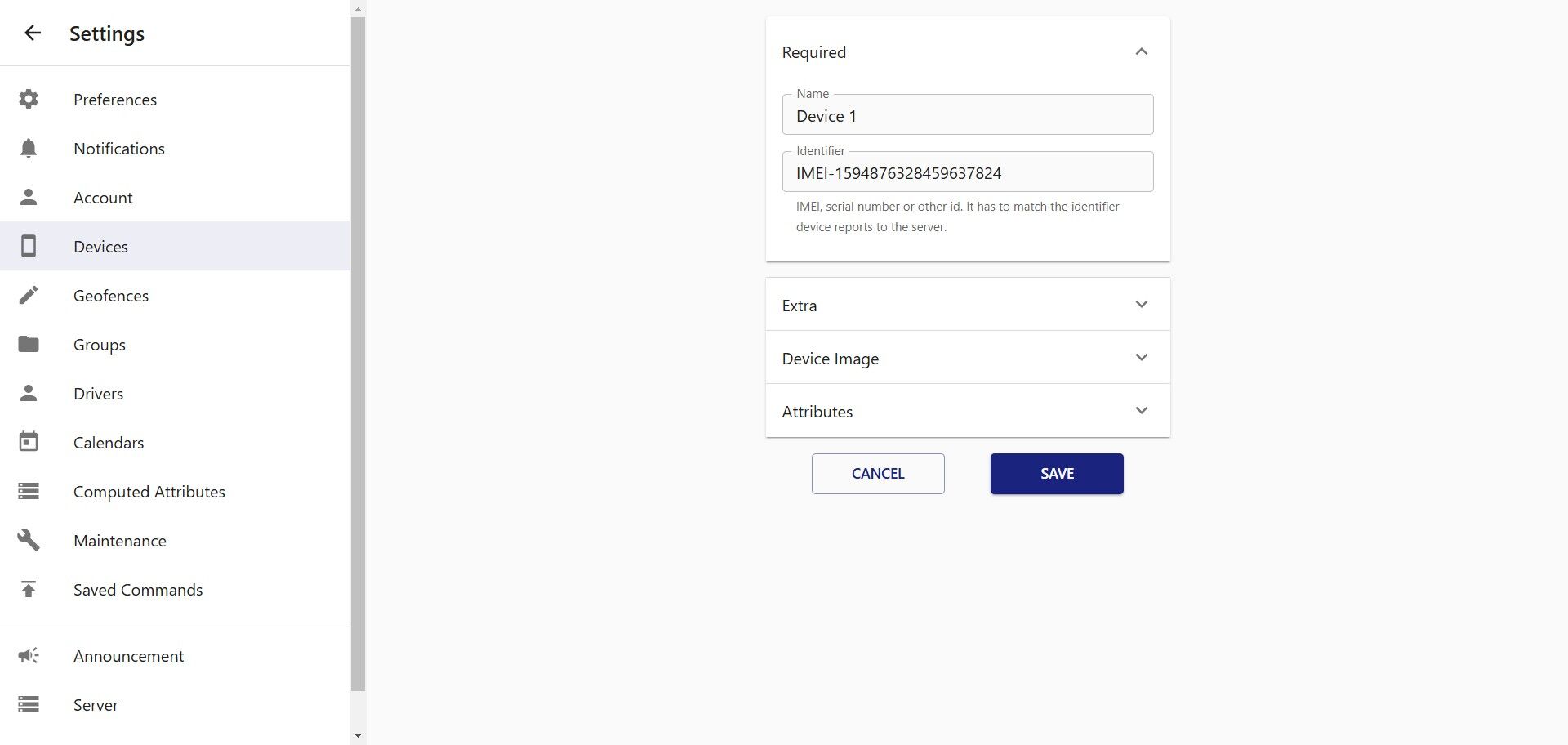Click the back arrow beside Settings
The height and width of the screenshot is (745, 1568).
coord(32,33)
